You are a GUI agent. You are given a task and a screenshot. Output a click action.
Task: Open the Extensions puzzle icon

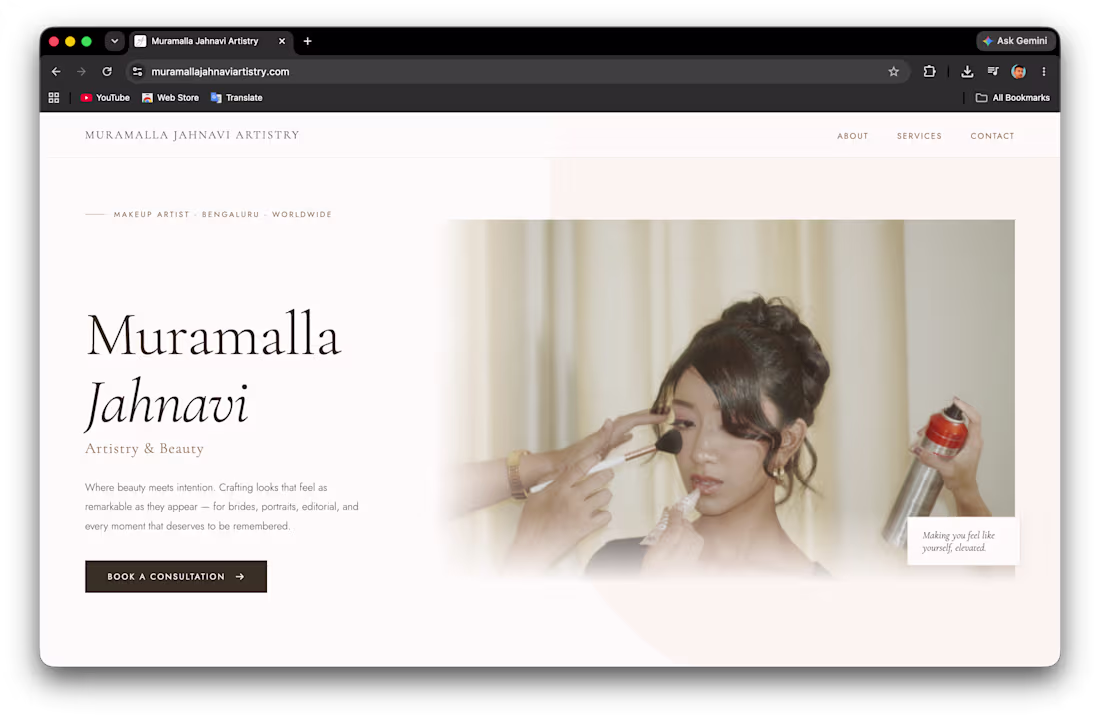pyautogui.click(x=930, y=71)
